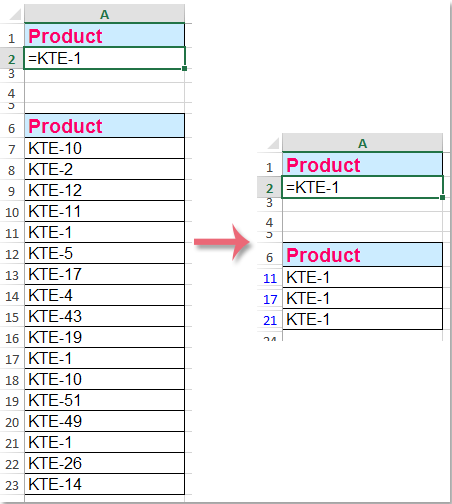
Task: Click filtered row header 21 in right sheet
Action: click(x=270, y=320)
